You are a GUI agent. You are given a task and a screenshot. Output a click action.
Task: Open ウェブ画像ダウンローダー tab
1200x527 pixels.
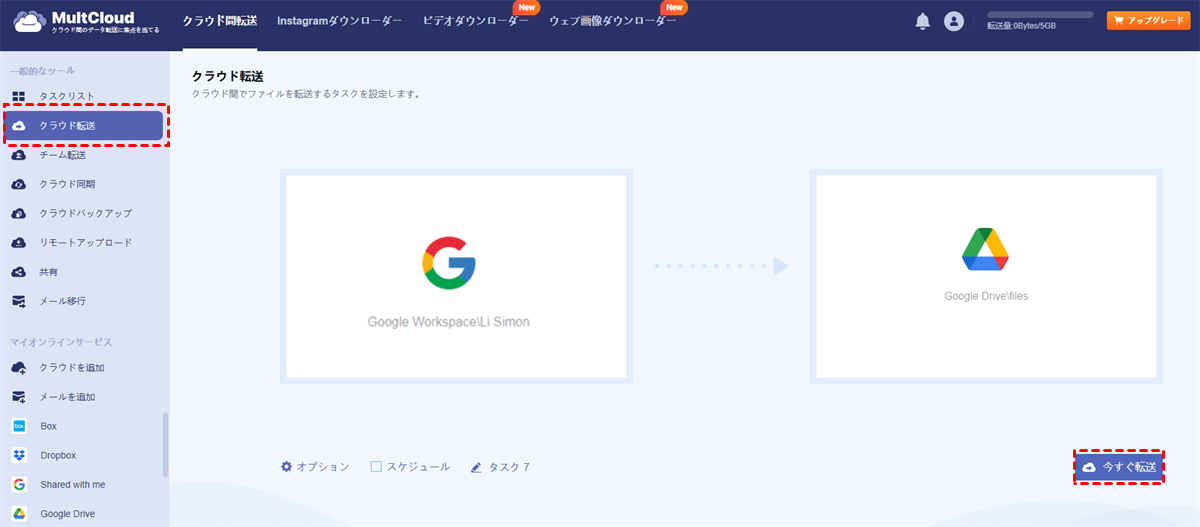click(612, 21)
